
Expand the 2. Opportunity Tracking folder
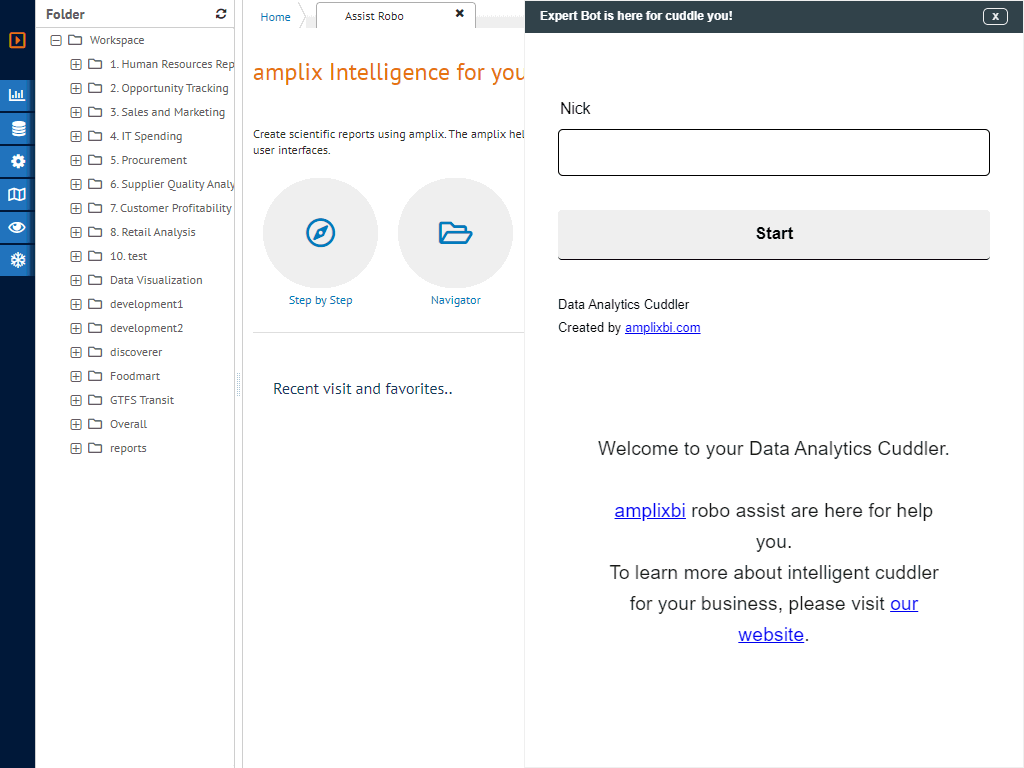click(x=76, y=88)
